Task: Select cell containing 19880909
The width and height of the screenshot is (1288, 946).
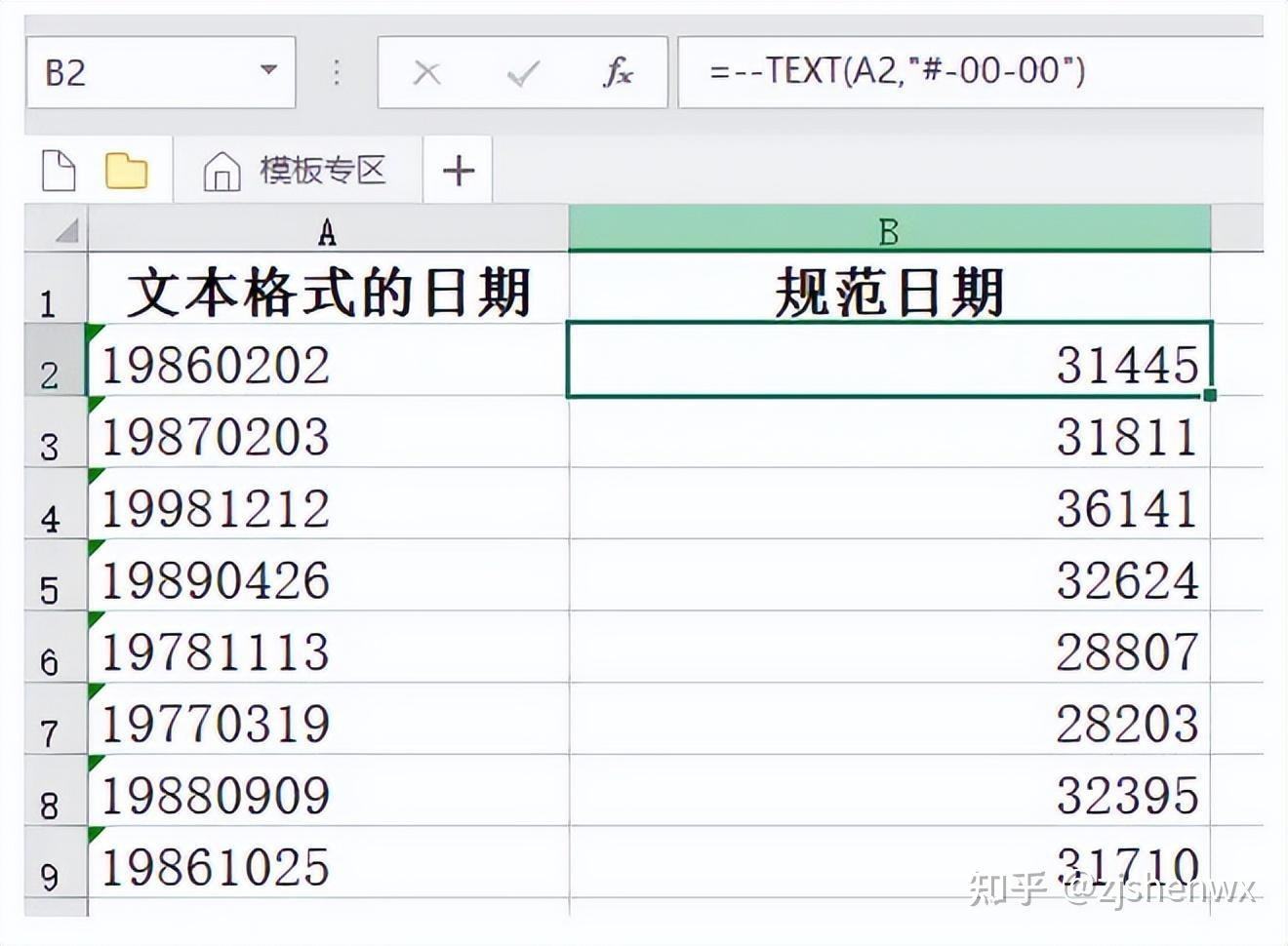Action: coord(328,791)
